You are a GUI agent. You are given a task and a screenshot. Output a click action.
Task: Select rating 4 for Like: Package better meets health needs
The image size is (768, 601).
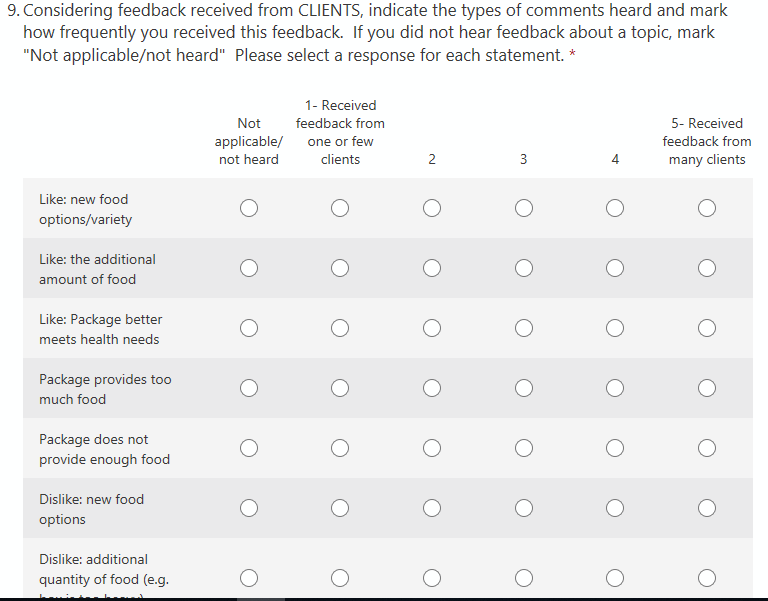(x=615, y=328)
